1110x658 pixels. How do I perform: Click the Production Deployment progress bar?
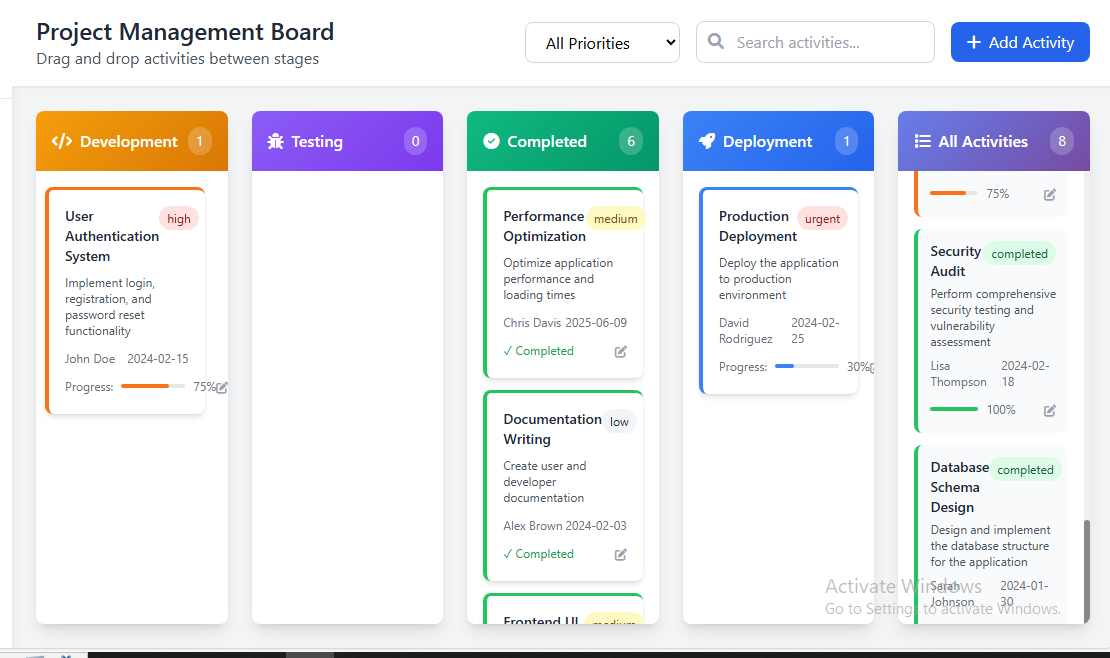[x=806, y=367]
